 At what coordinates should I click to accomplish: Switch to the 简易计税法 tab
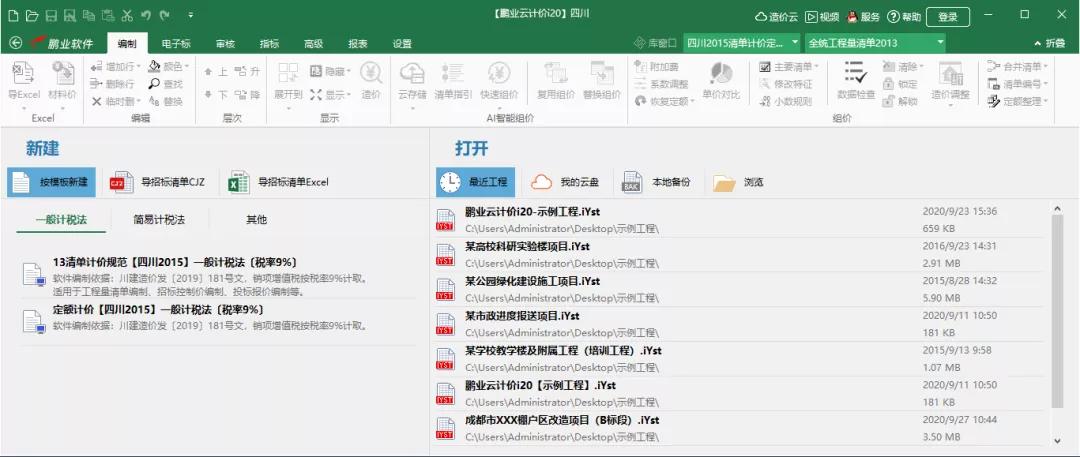(159, 220)
